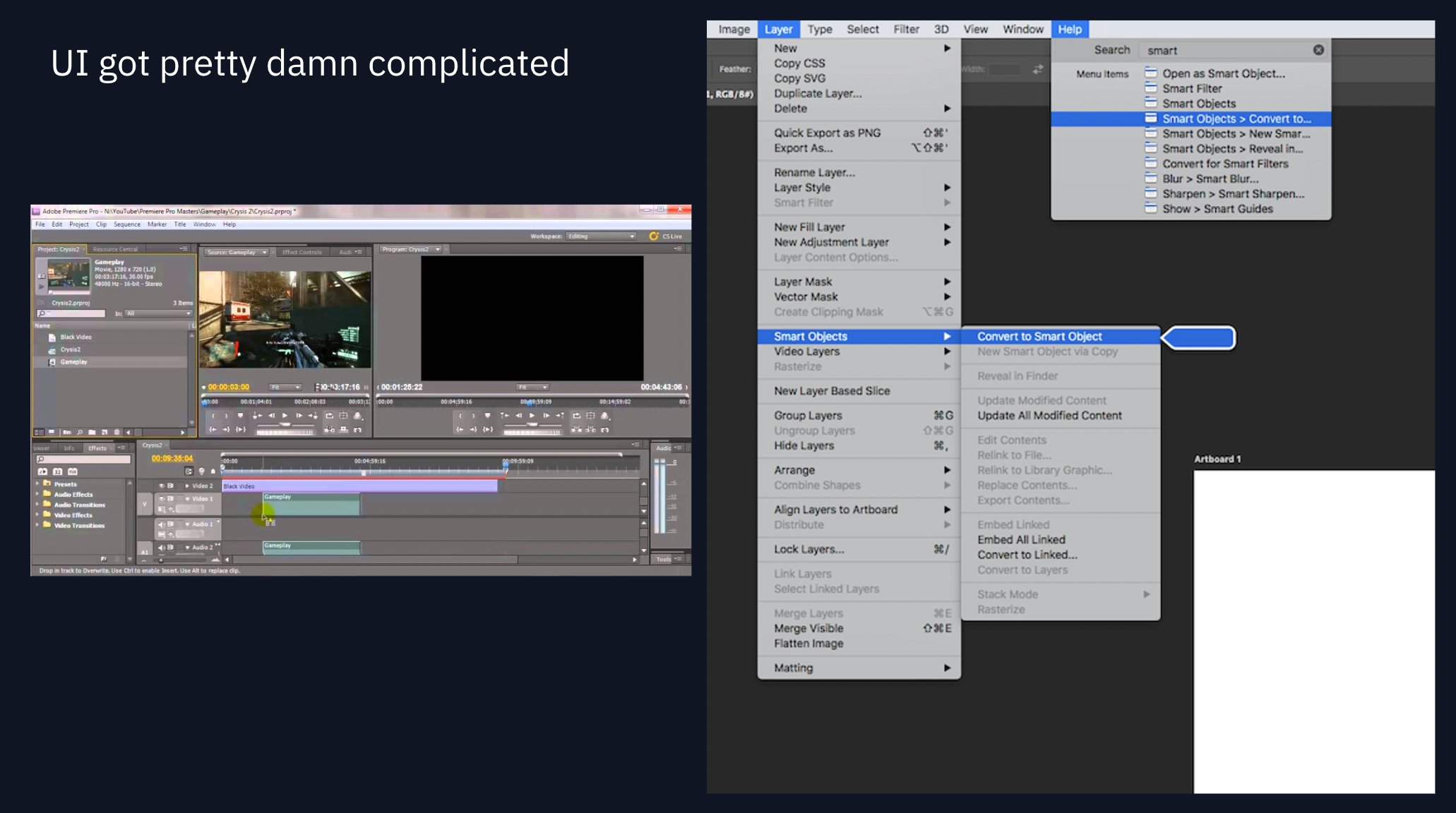
Task: Click the Overwrite button in Source monitor
Action: tap(344, 430)
